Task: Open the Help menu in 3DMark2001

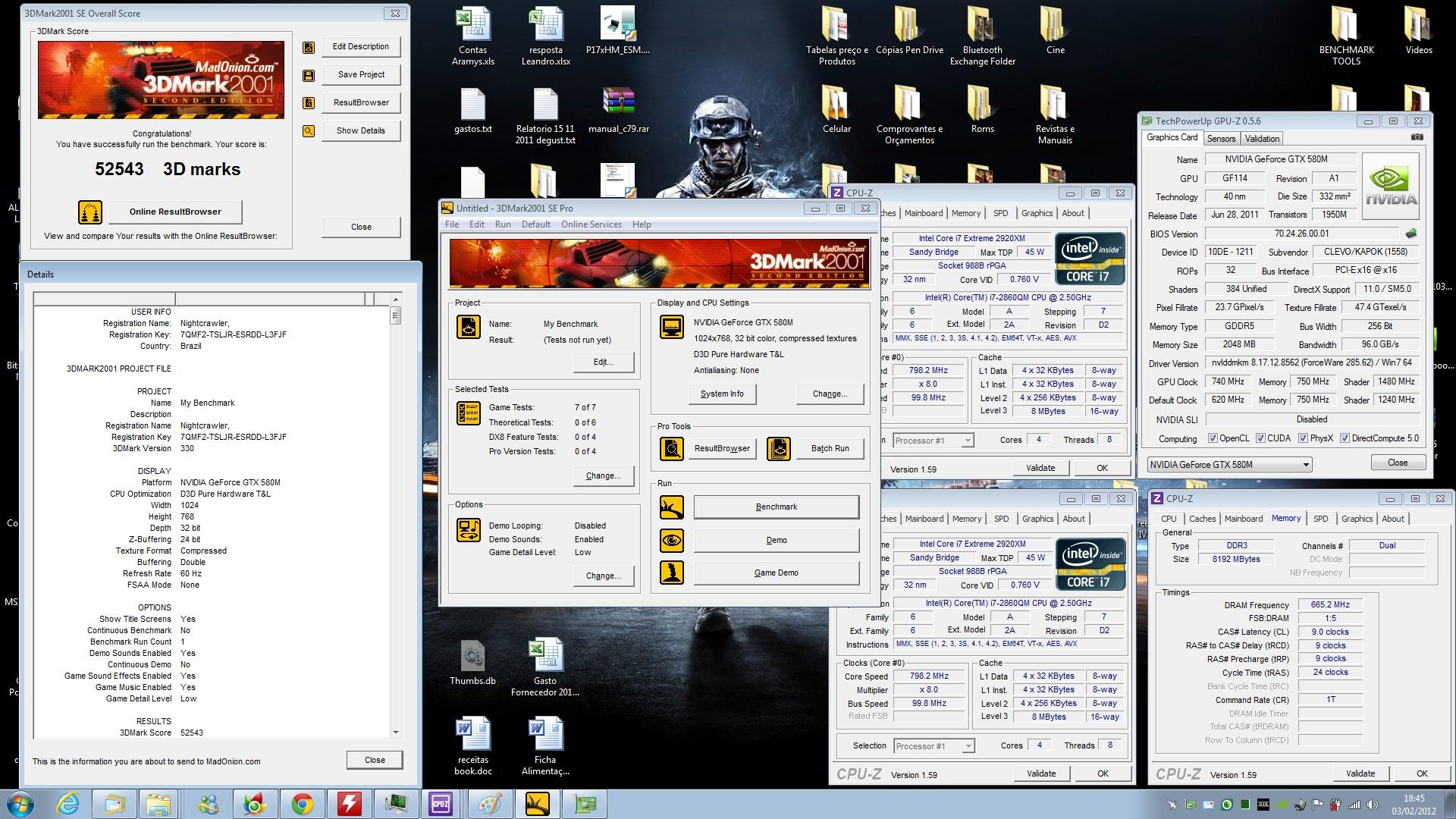Action: tap(642, 224)
